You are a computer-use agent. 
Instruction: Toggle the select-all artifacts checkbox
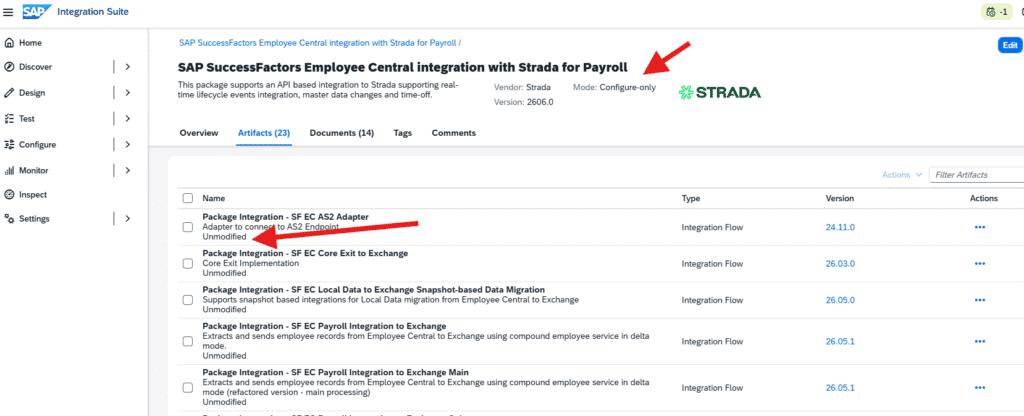(188, 199)
